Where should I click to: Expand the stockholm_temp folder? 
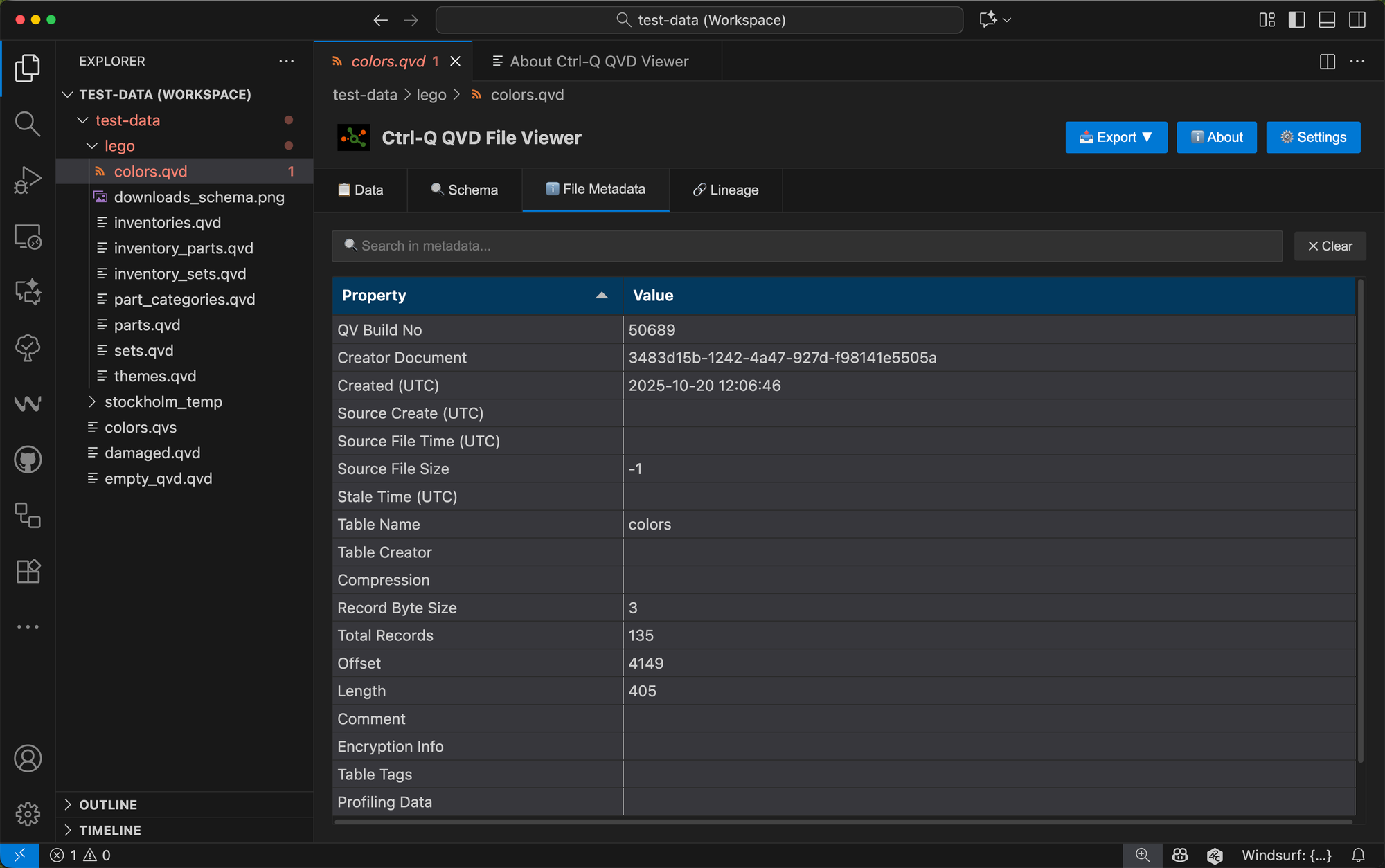point(163,401)
